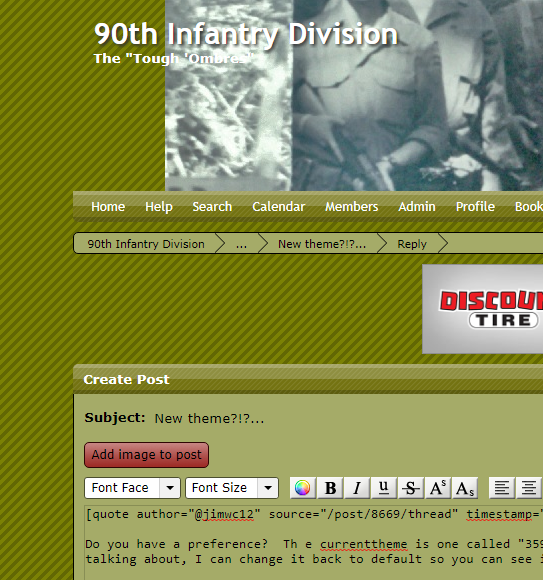Open the font color picker
This screenshot has width=543, height=580.
pyautogui.click(x=303, y=488)
